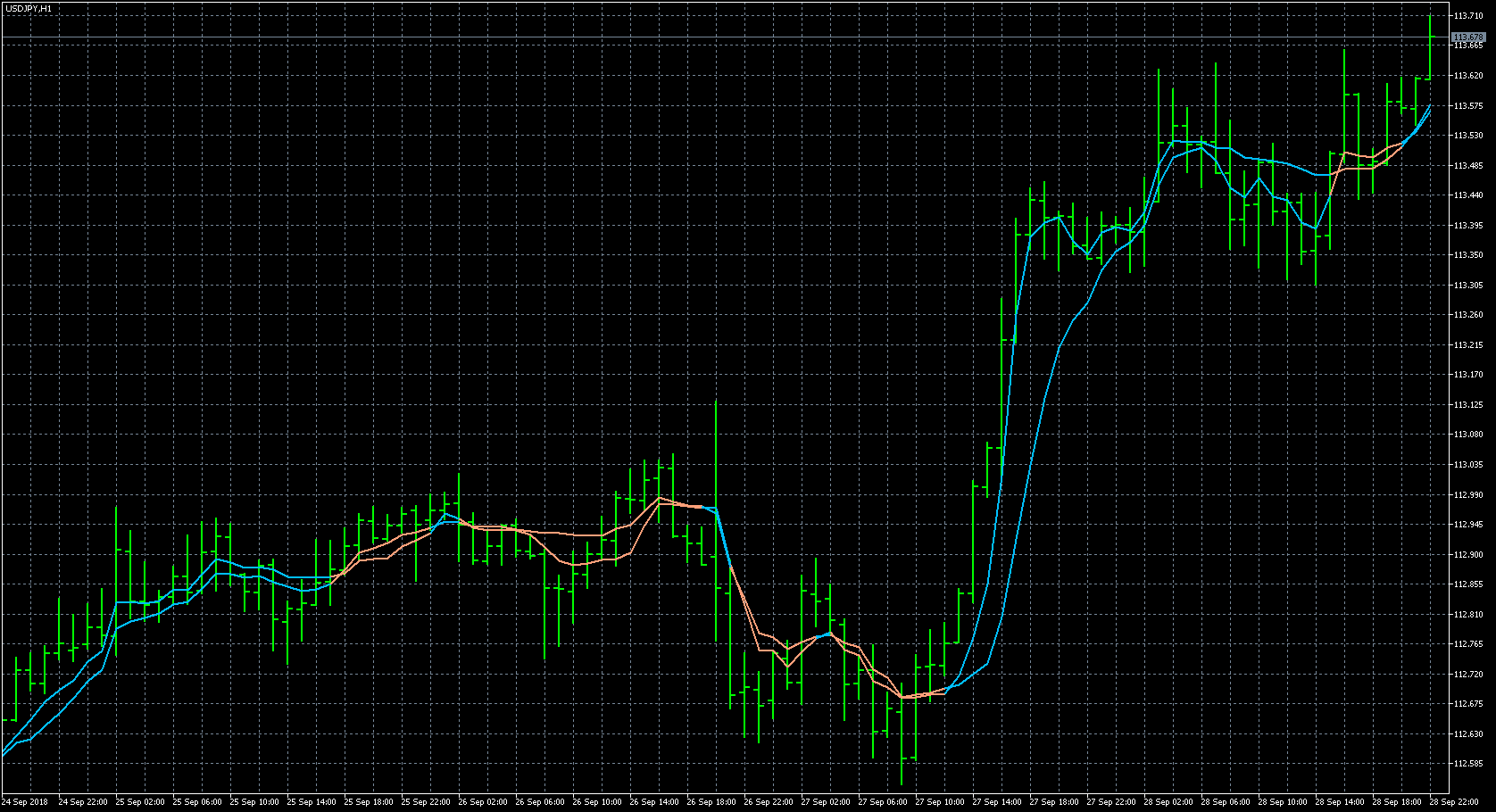
Task: Click the 25 Sep 22:00 time label
Action: pos(426,802)
